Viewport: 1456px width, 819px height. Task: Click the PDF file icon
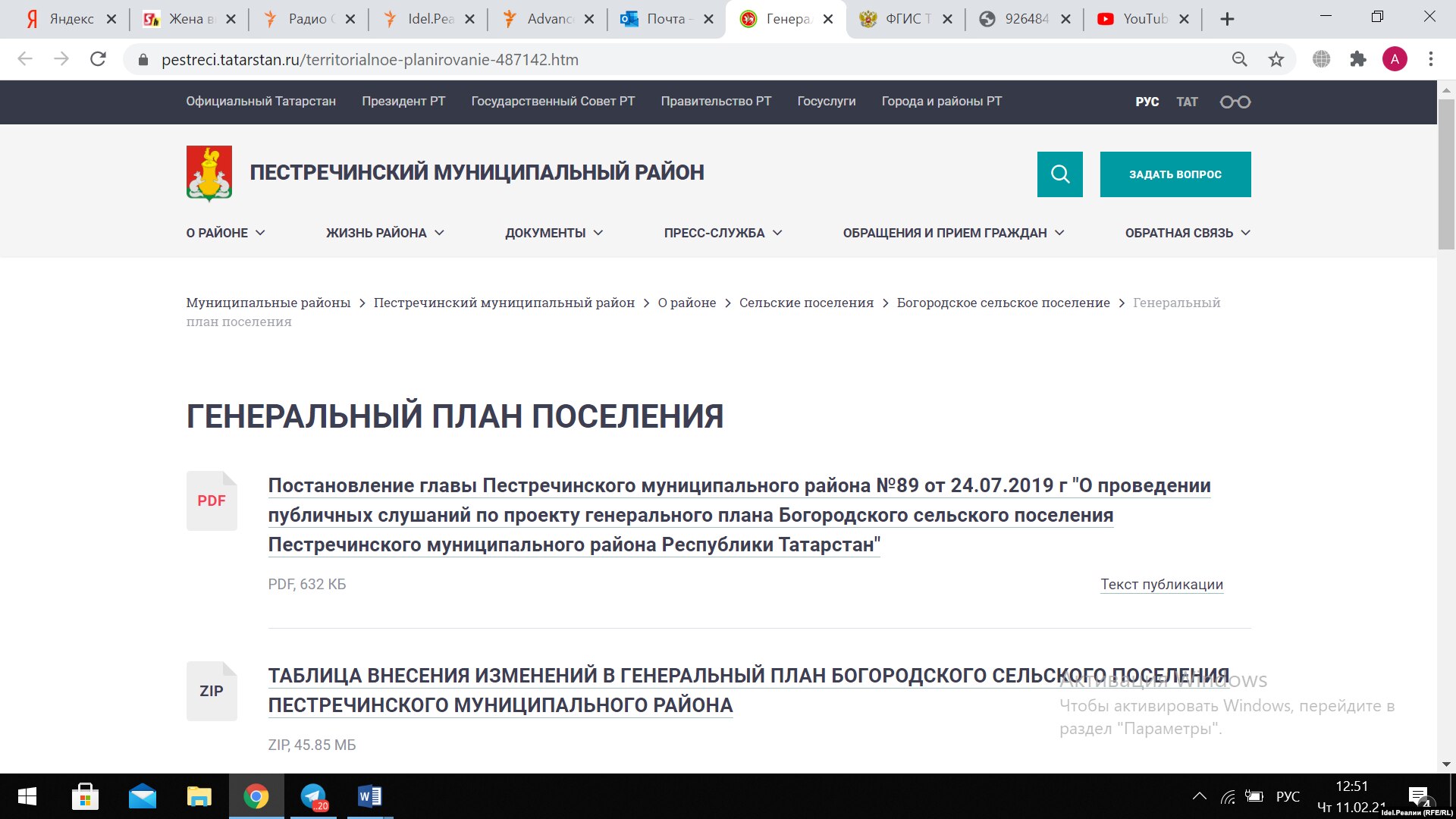click(x=212, y=500)
